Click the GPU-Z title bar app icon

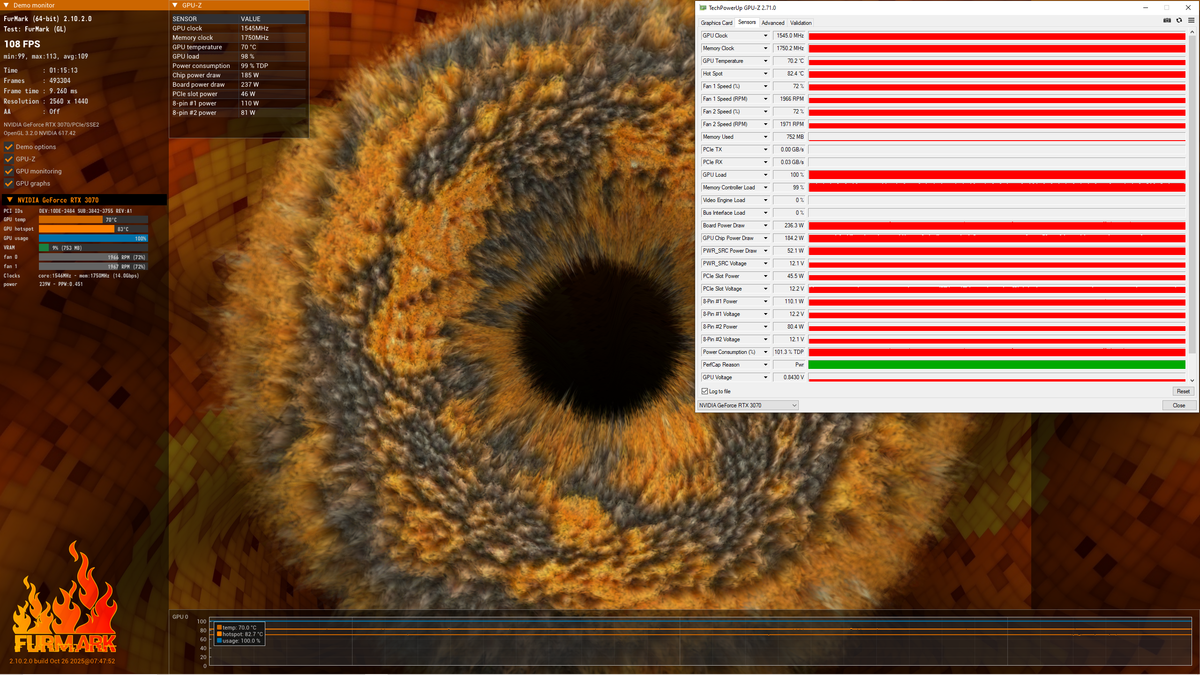coord(703,7)
